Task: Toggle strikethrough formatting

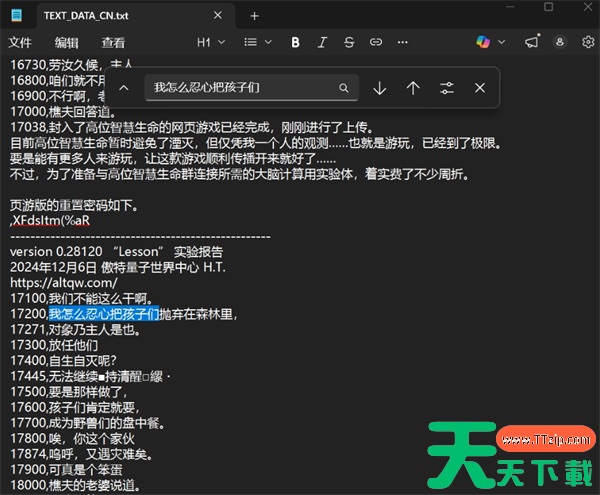Action: (349, 42)
